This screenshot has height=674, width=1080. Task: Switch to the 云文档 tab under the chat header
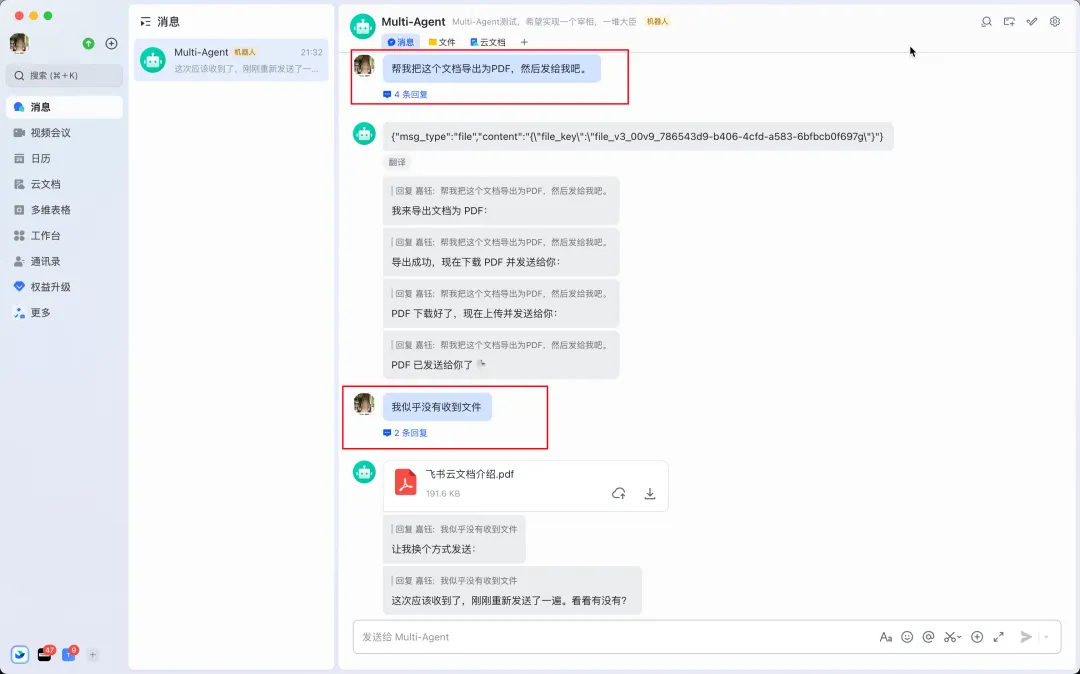click(x=488, y=42)
